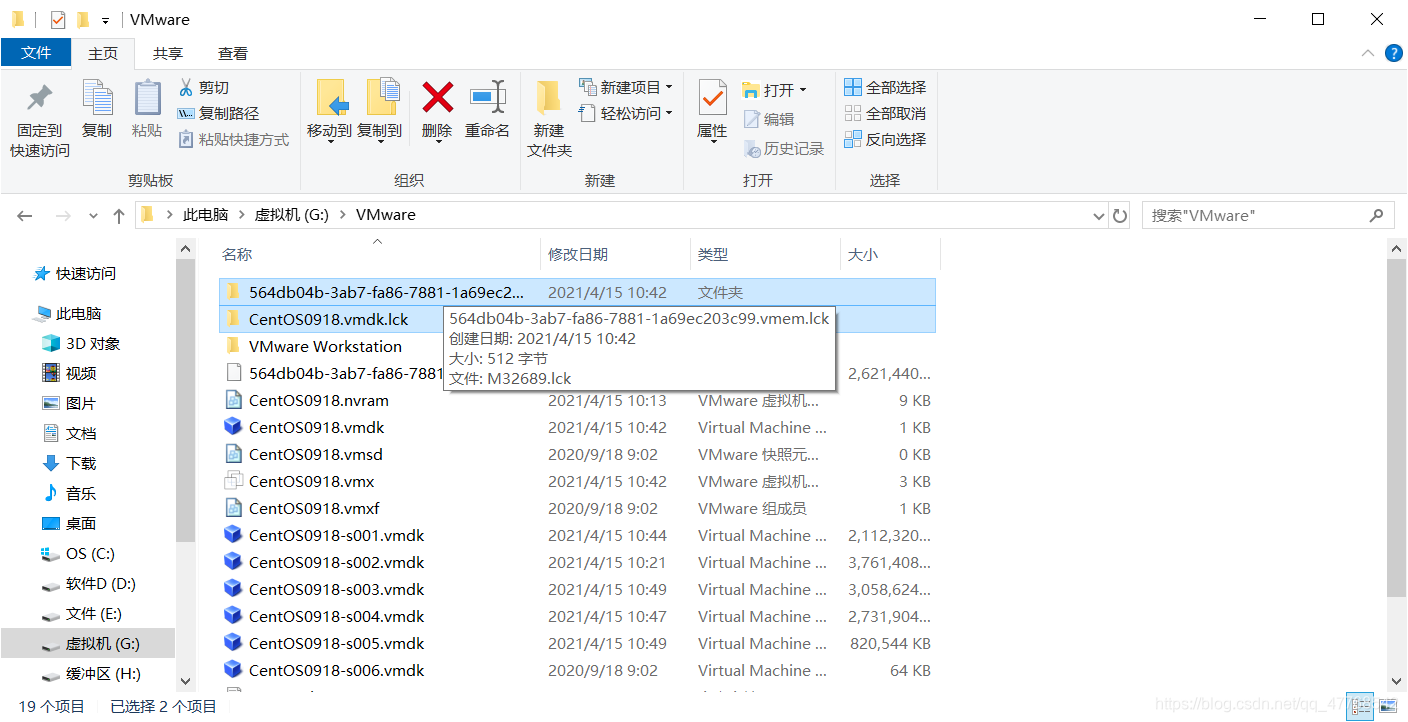Click Delete (删除) red X icon
Viewport: 1408px width, 722px height.
438,97
